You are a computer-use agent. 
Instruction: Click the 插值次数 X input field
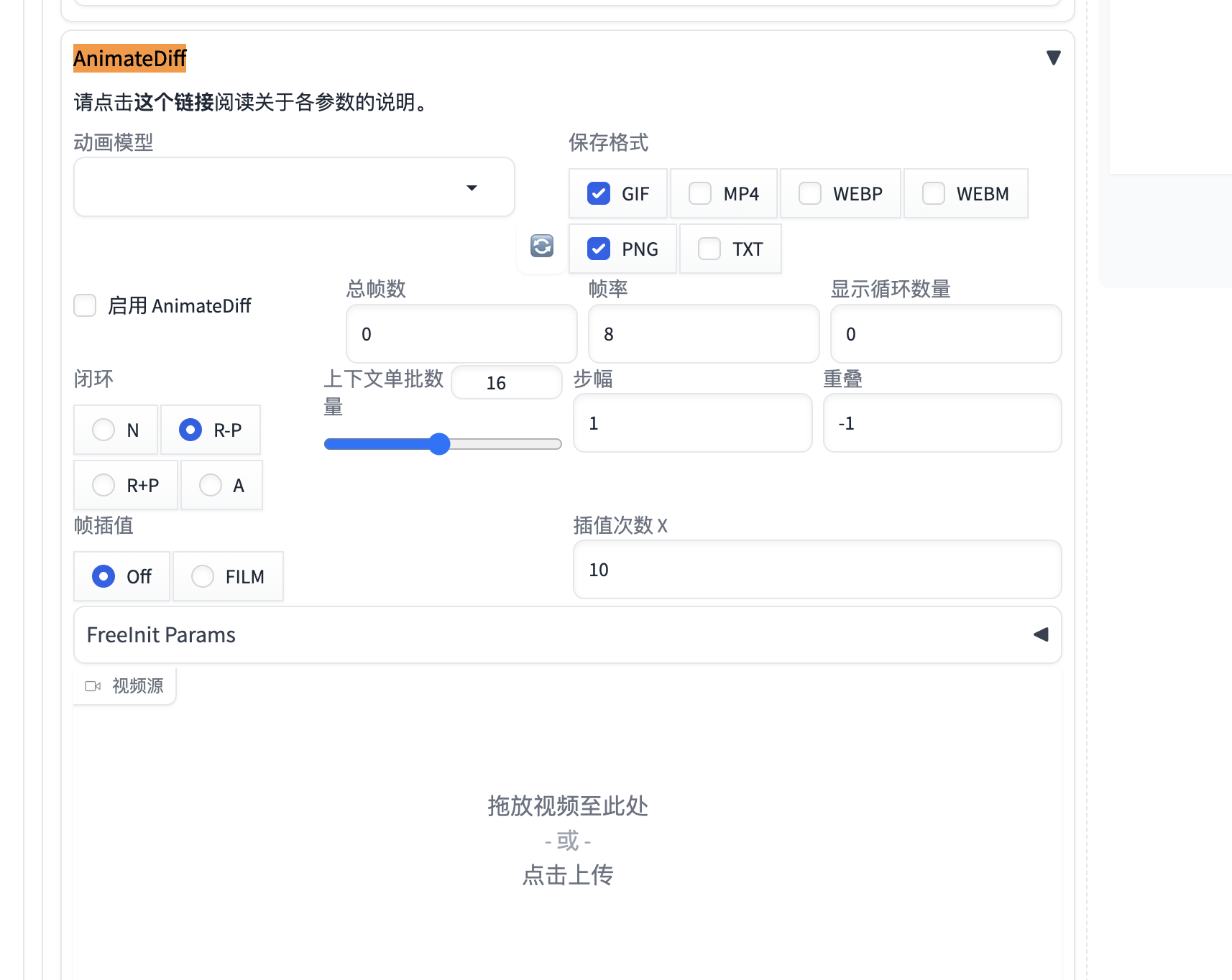[x=817, y=570]
